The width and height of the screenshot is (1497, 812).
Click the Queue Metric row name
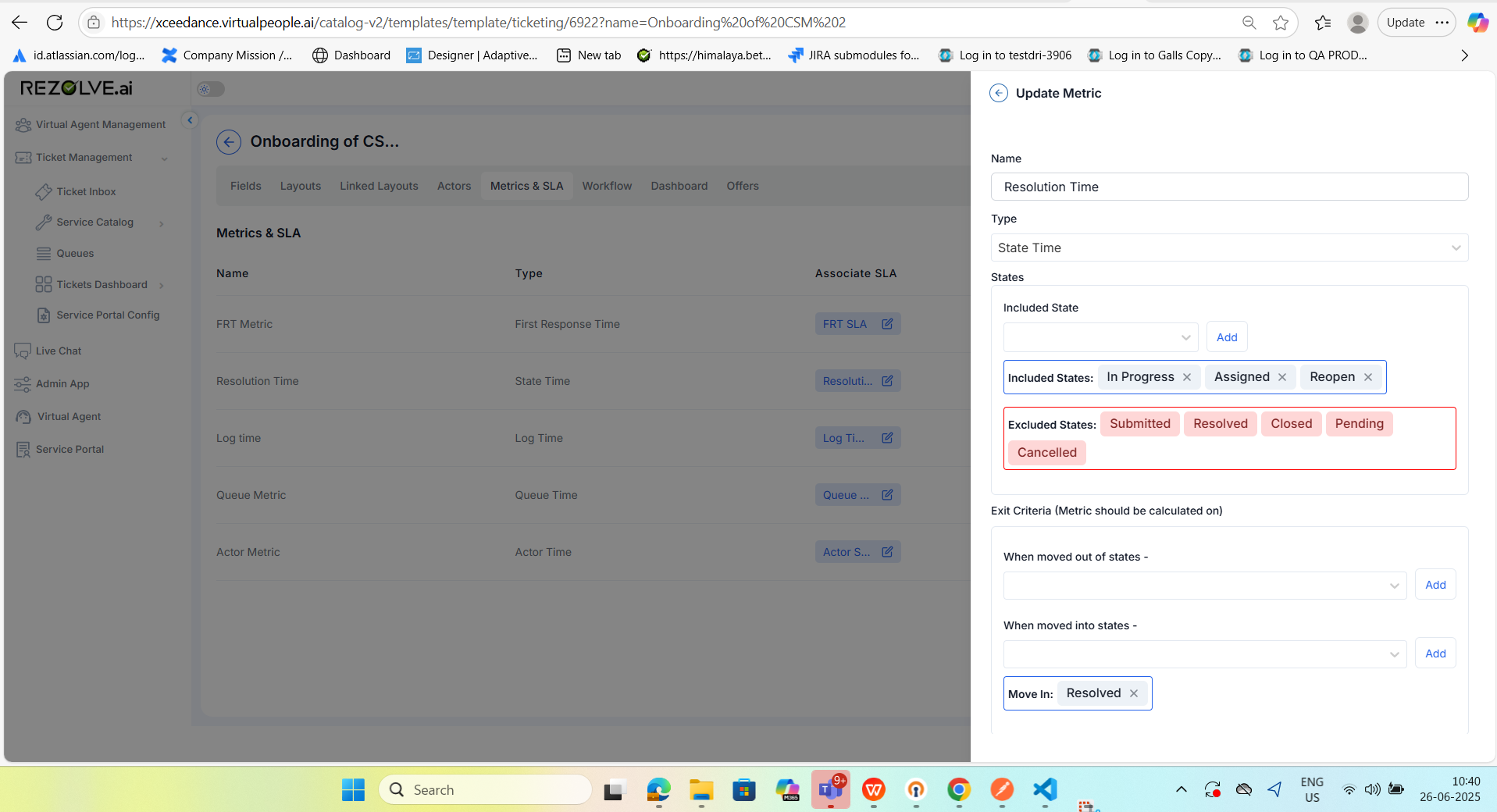pos(251,495)
